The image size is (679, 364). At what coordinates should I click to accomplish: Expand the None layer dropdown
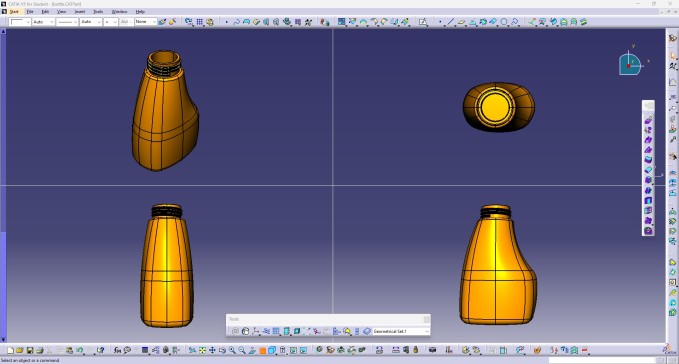pyautogui.click(x=154, y=22)
